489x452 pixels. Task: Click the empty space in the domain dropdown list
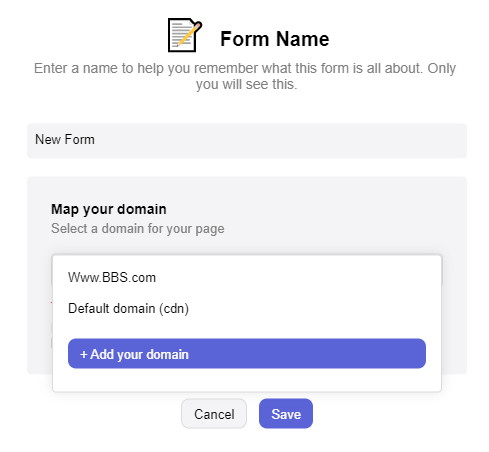pyautogui.click(x=247, y=380)
